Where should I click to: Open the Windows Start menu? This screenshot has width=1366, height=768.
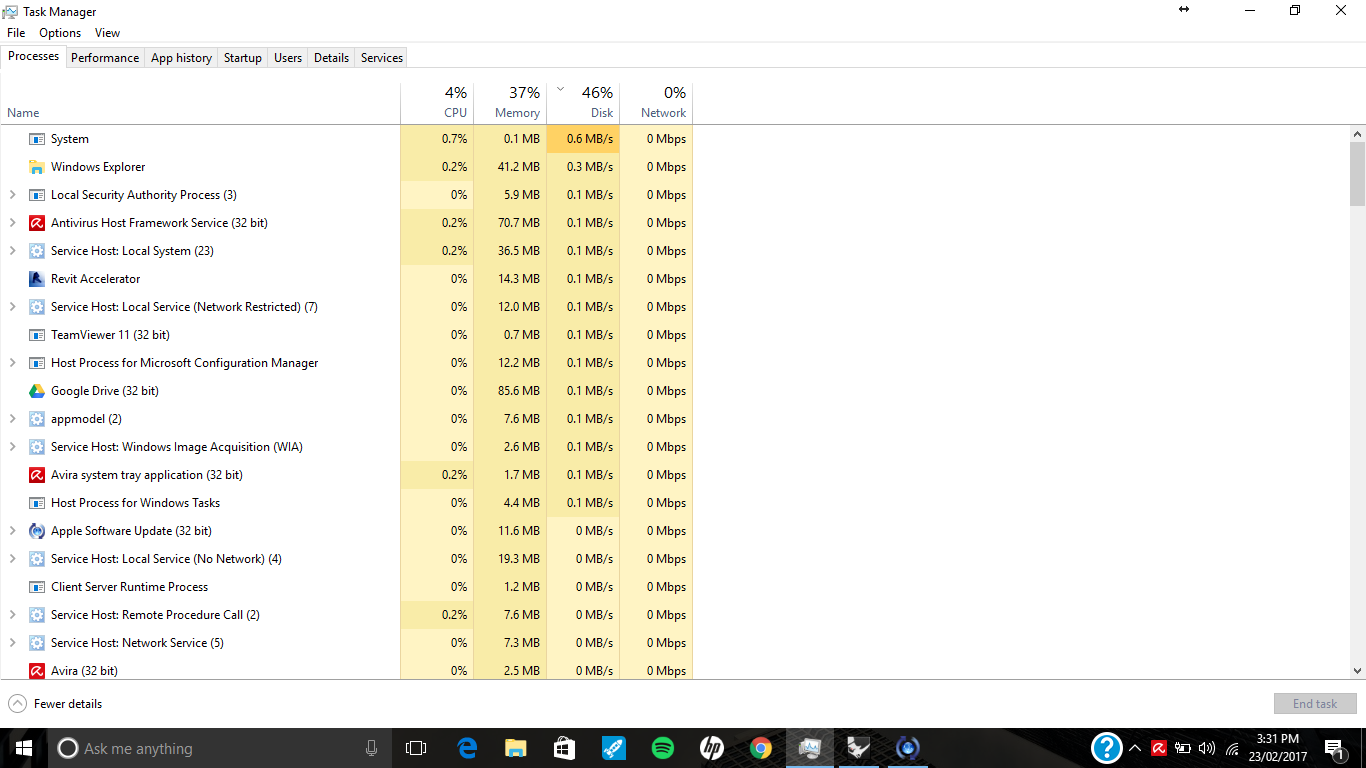point(23,748)
